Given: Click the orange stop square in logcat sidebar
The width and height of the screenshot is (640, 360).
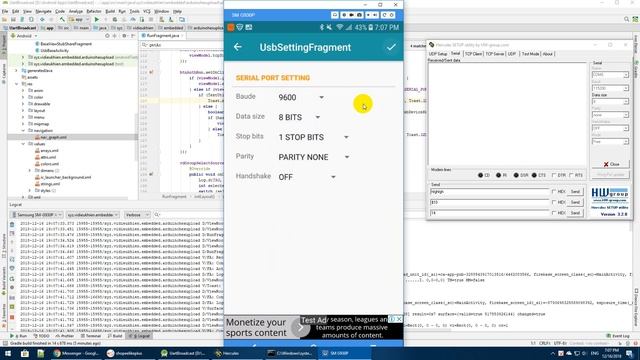Looking at the screenshot, I should coord(12,317).
